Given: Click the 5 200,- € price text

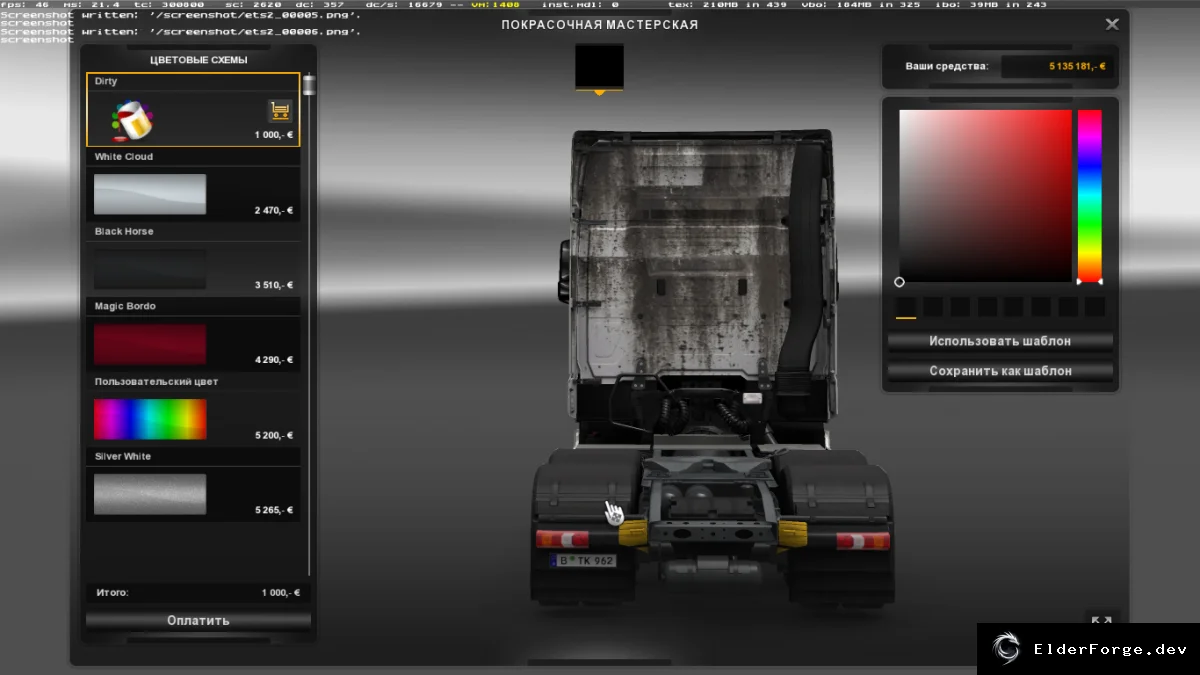Looking at the screenshot, I should (x=274, y=436).
